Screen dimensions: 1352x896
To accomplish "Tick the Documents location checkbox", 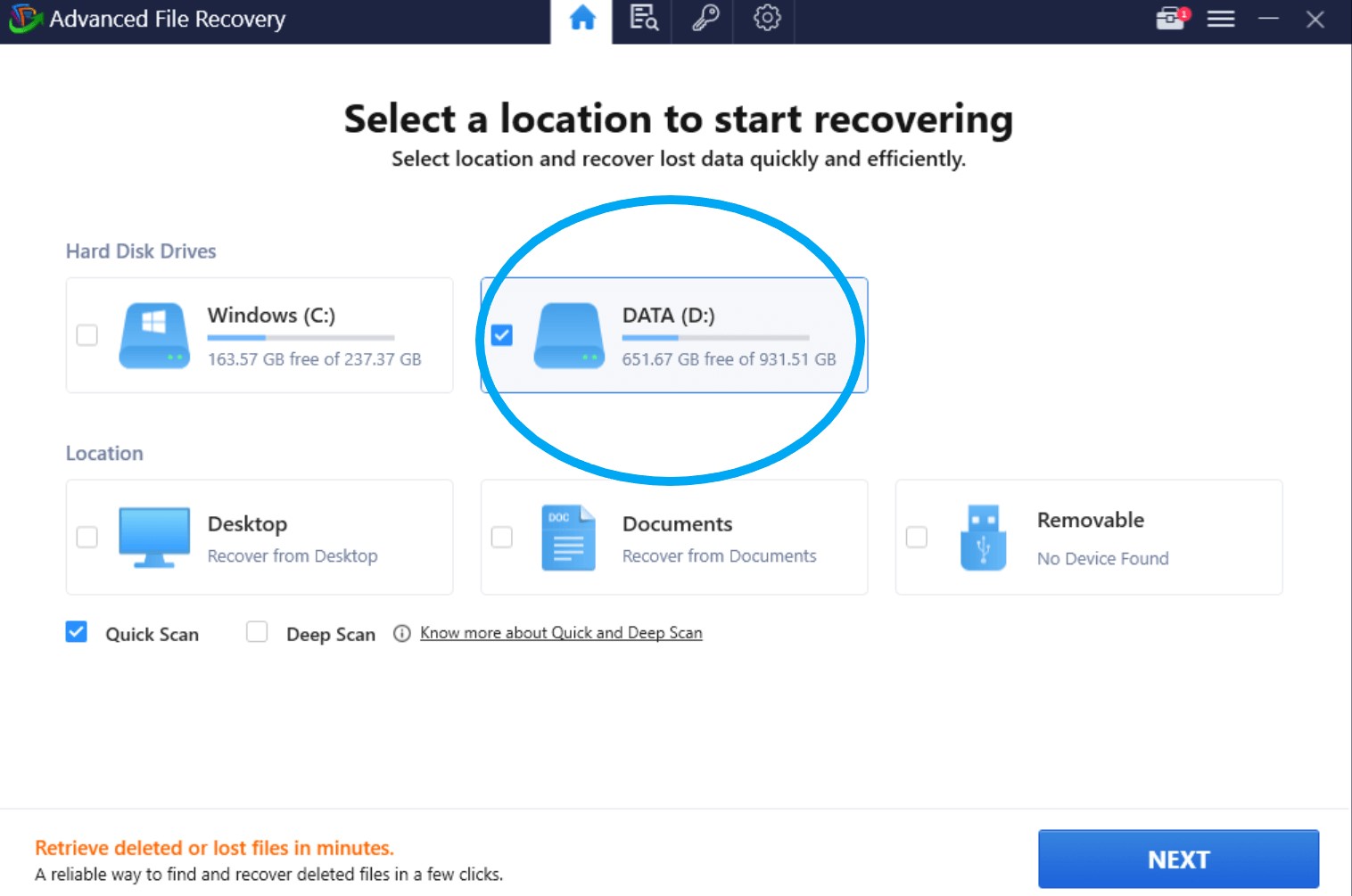I will (x=502, y=537).
